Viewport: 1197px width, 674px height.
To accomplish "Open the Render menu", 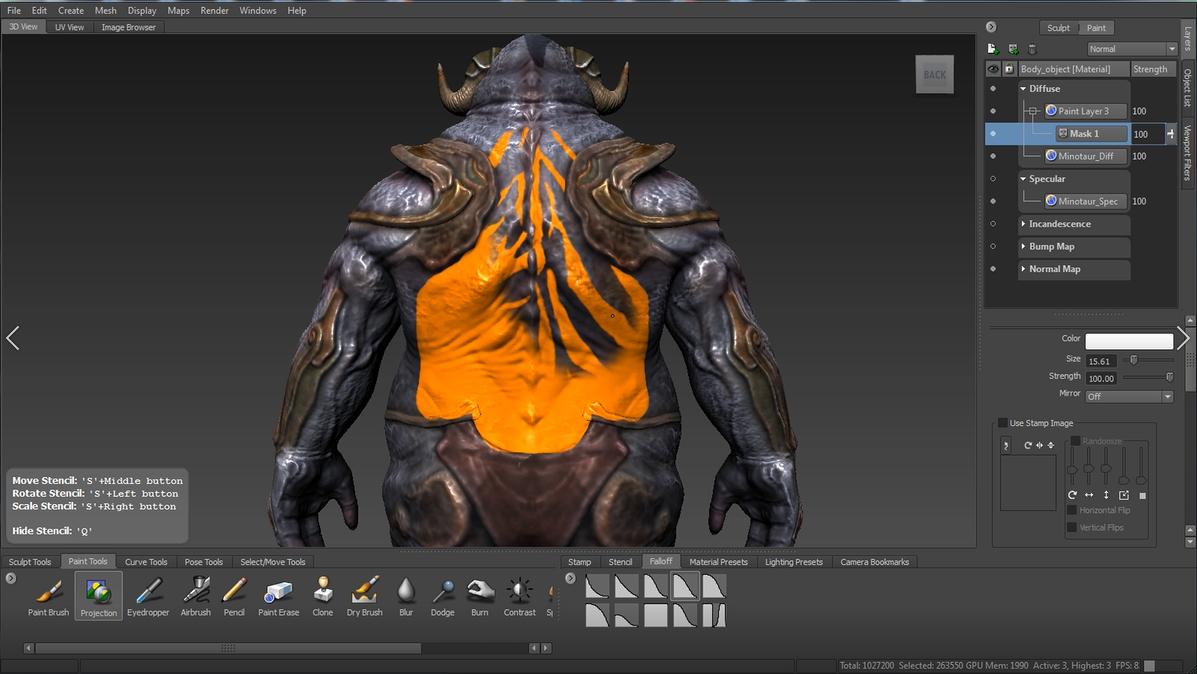I will 214,10.
